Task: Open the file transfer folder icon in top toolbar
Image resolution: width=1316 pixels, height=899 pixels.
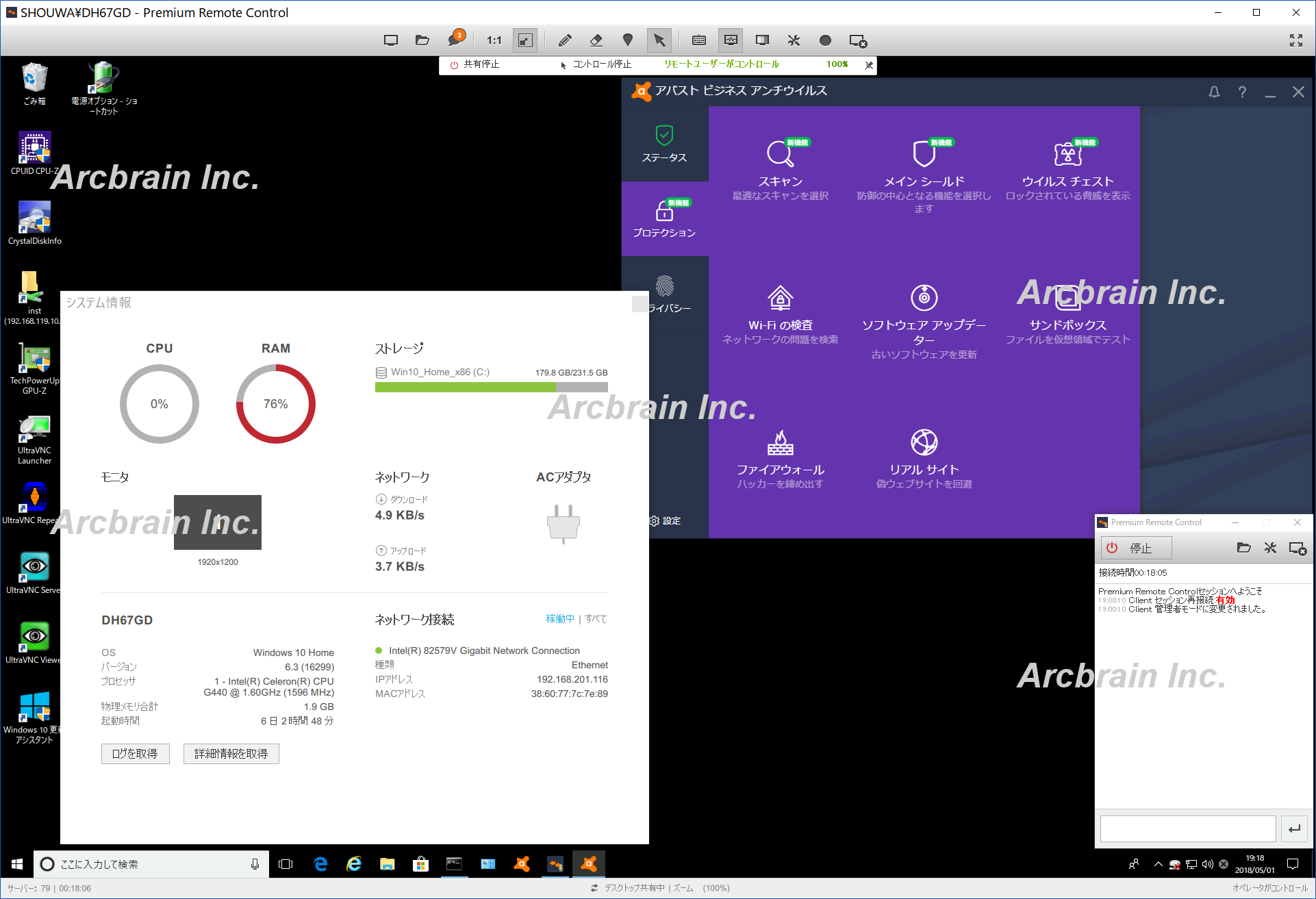Action: [422, 40]
